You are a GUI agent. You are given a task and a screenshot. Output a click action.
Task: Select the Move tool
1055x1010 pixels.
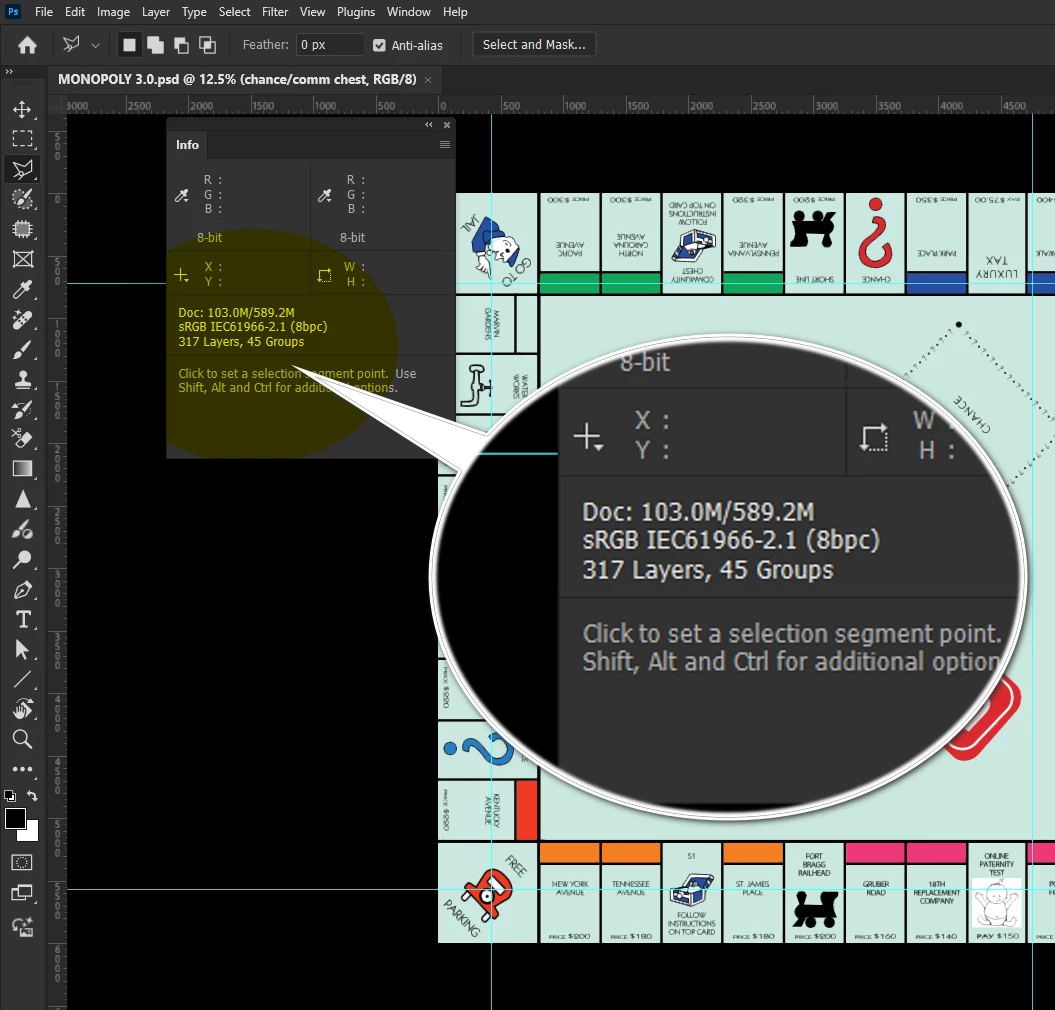[x=22, y=109]
